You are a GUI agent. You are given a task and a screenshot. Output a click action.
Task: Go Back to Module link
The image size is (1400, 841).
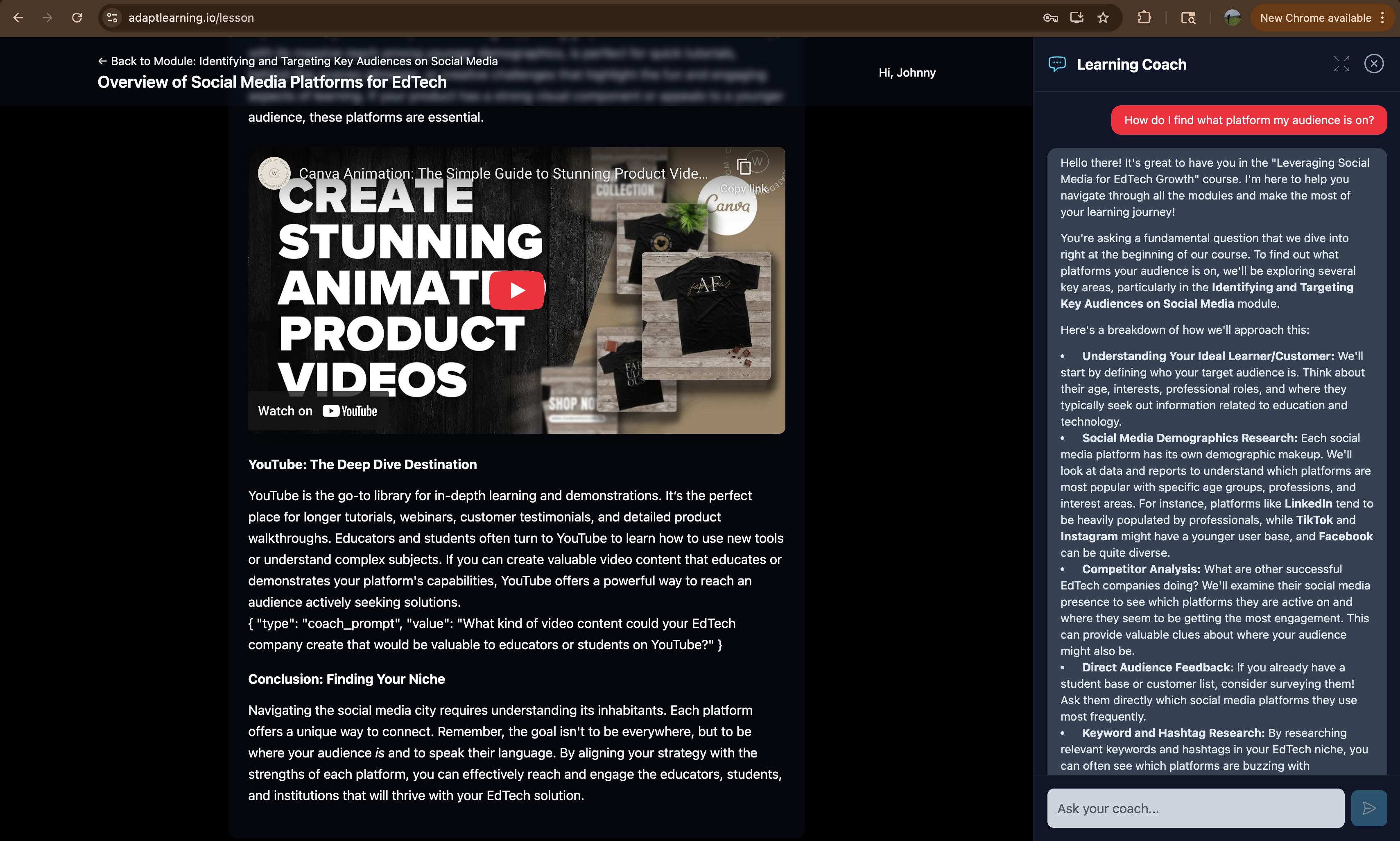tap(298, 61)
